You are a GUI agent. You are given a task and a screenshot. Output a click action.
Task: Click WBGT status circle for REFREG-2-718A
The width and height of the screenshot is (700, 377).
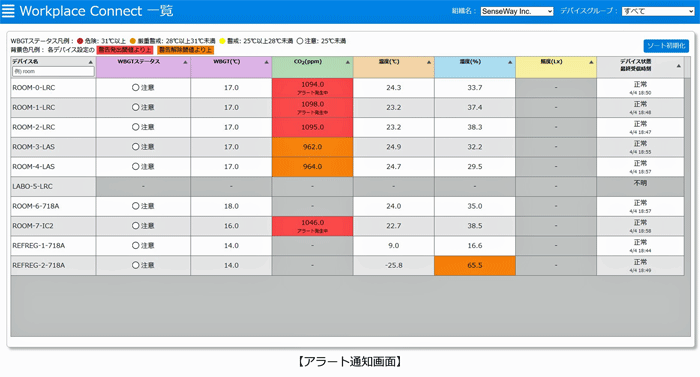pyautogui.click(x=135, y=265)
